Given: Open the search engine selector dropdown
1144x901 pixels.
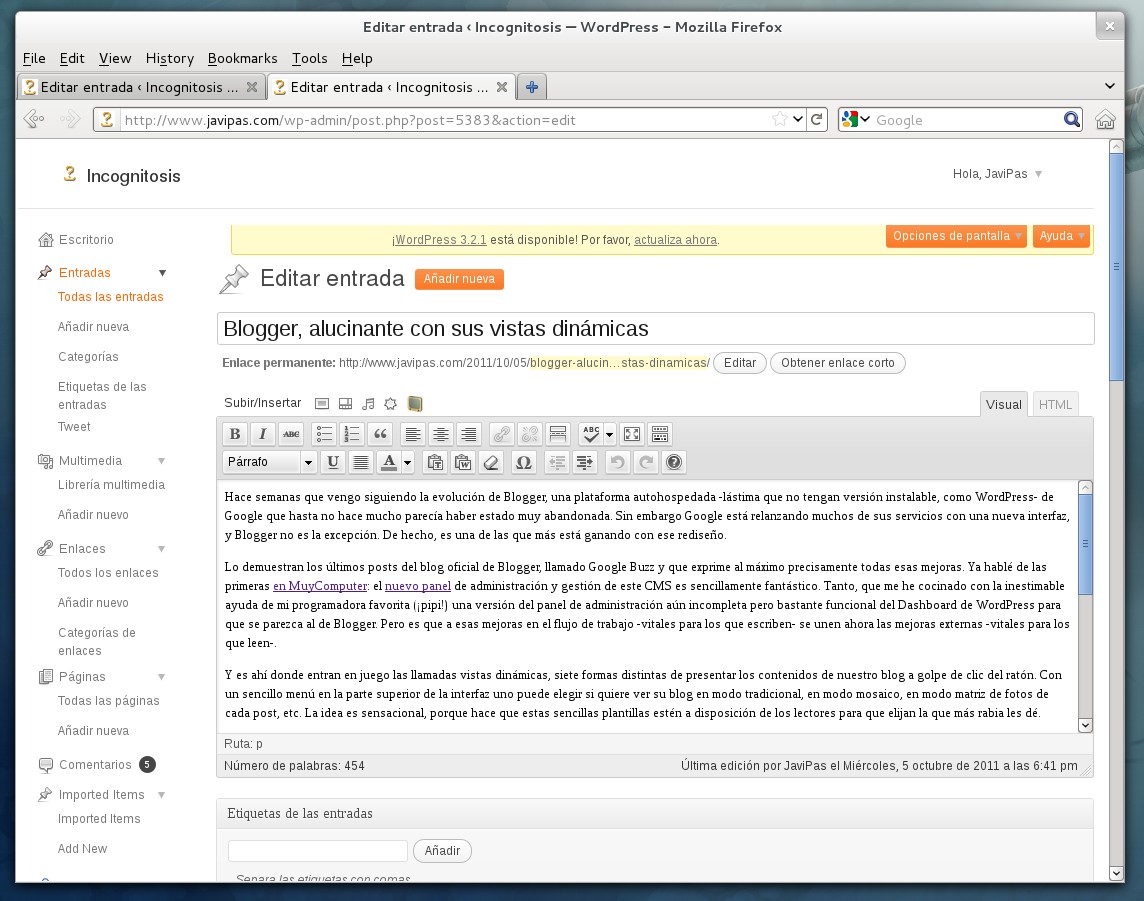Looking at the screenshot, I should pyautogui.click(x=855, y=120).
